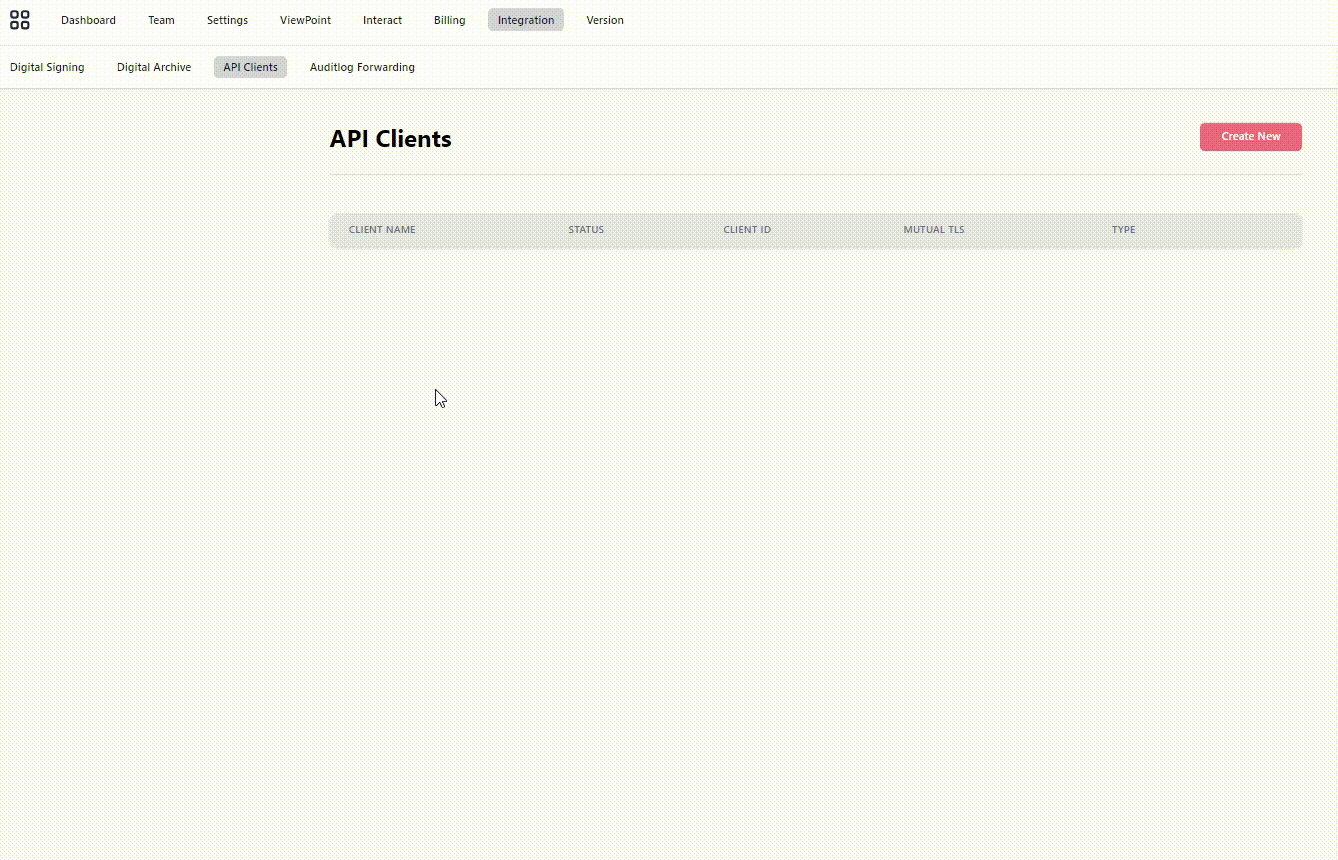Image resolution: width=1338 pixels, height=860 pixels.
Task: Select the API Clients tab
Action: pyautogui.click(x=250, y=67)
